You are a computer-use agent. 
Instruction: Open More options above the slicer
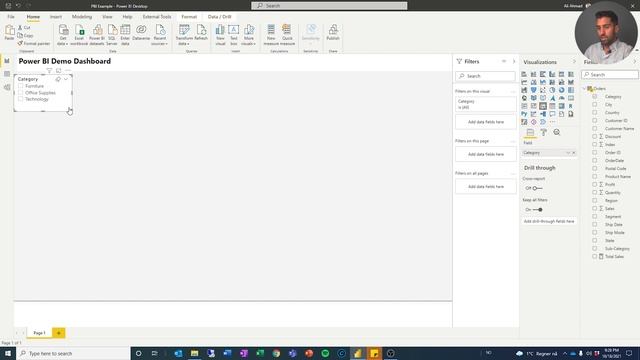click(x=68, y=71)
